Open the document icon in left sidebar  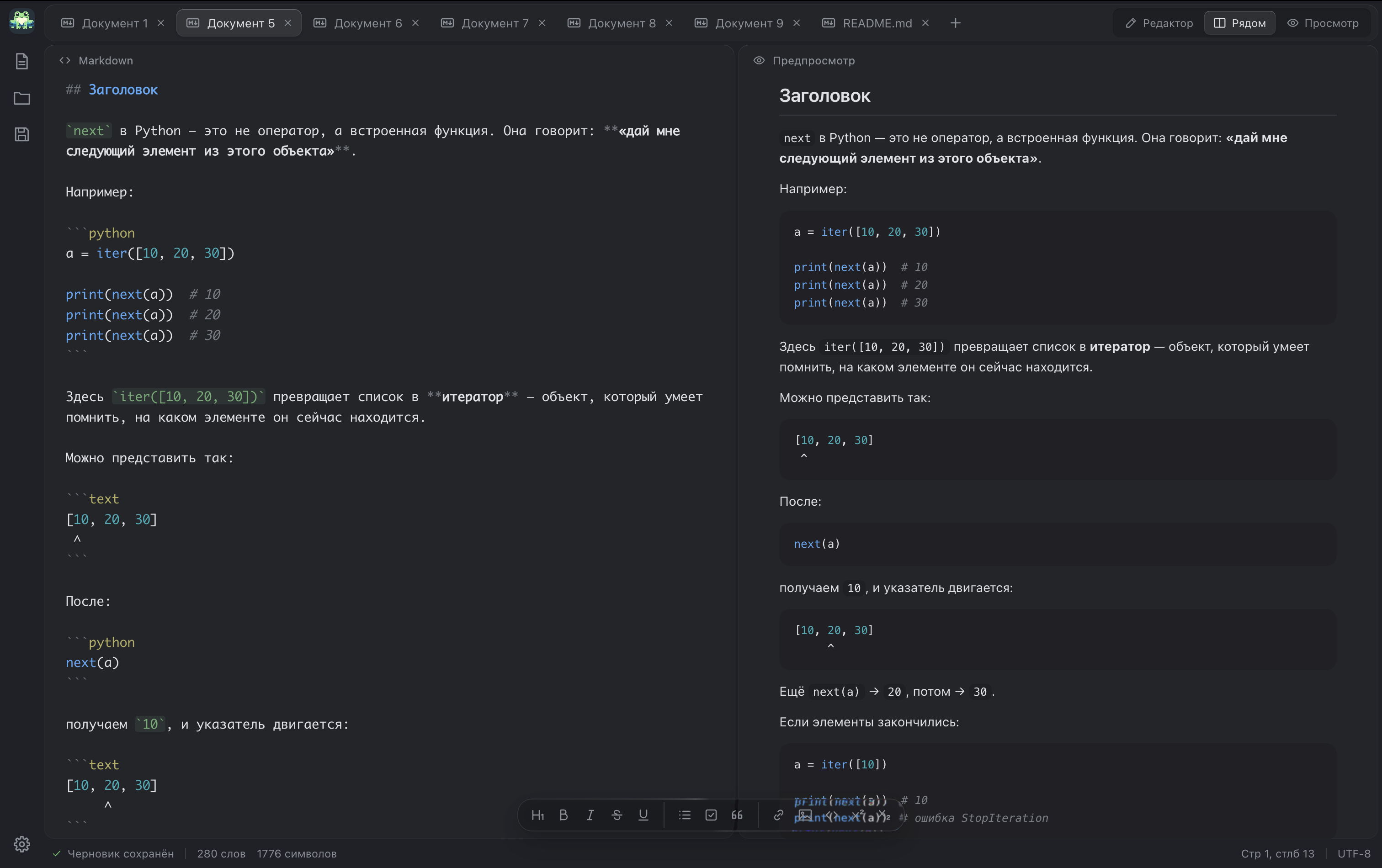tap(22, 61)
